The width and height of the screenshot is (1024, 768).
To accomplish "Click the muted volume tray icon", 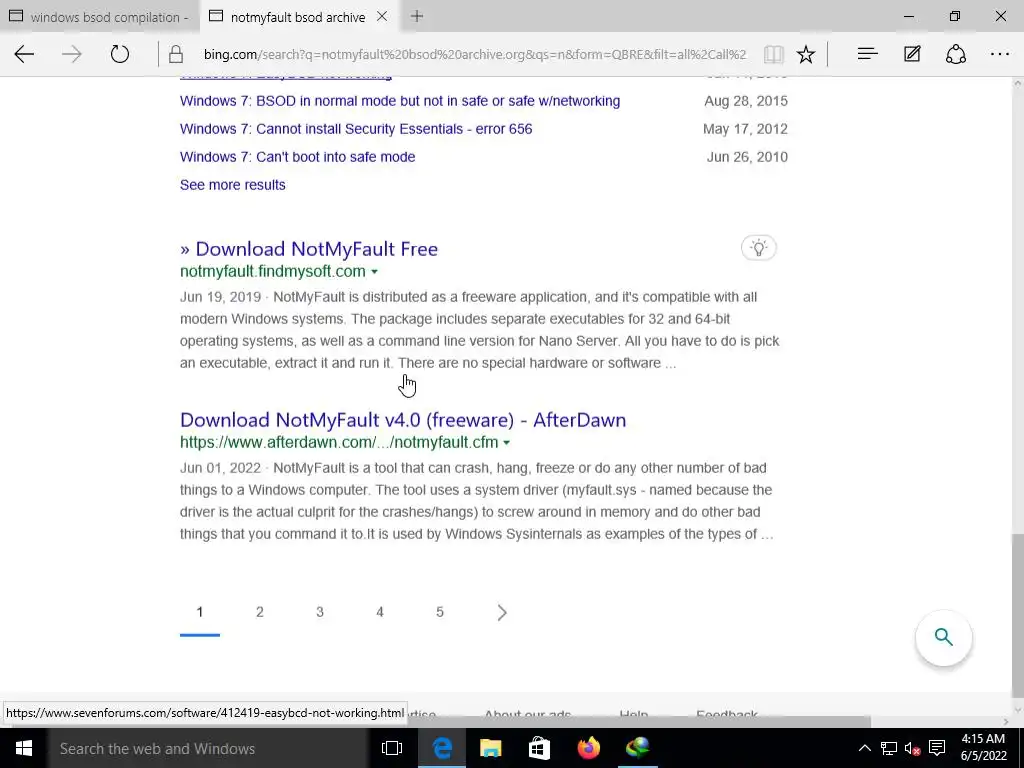I will tap(912, 748).
